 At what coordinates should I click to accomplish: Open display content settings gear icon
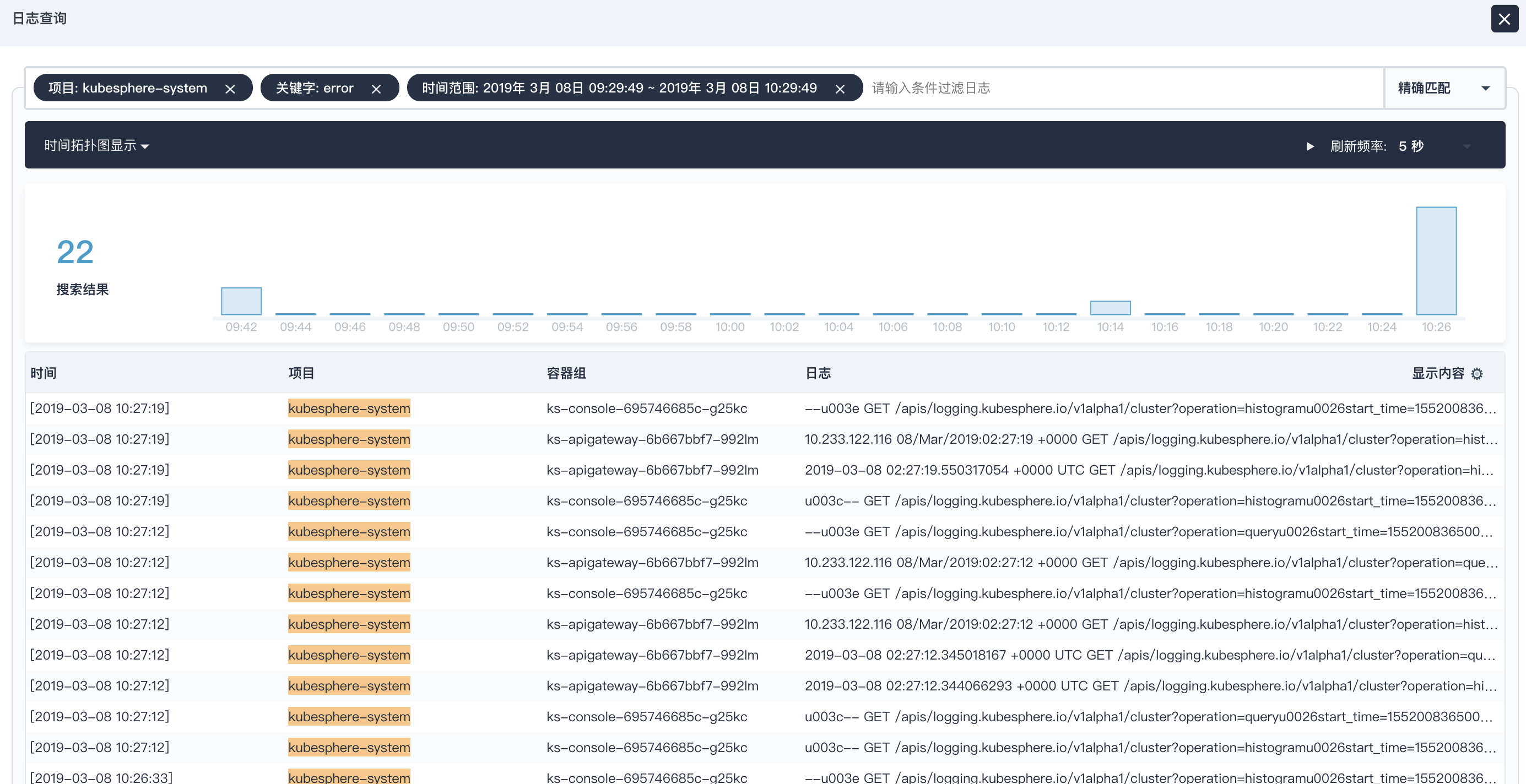pyautogui.click(x=1477, y=374)
